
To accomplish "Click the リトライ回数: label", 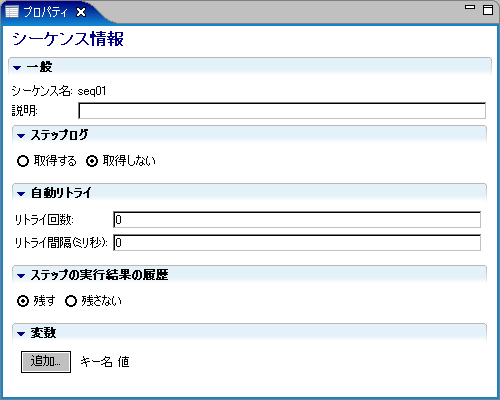I will (x=44, y=220).
